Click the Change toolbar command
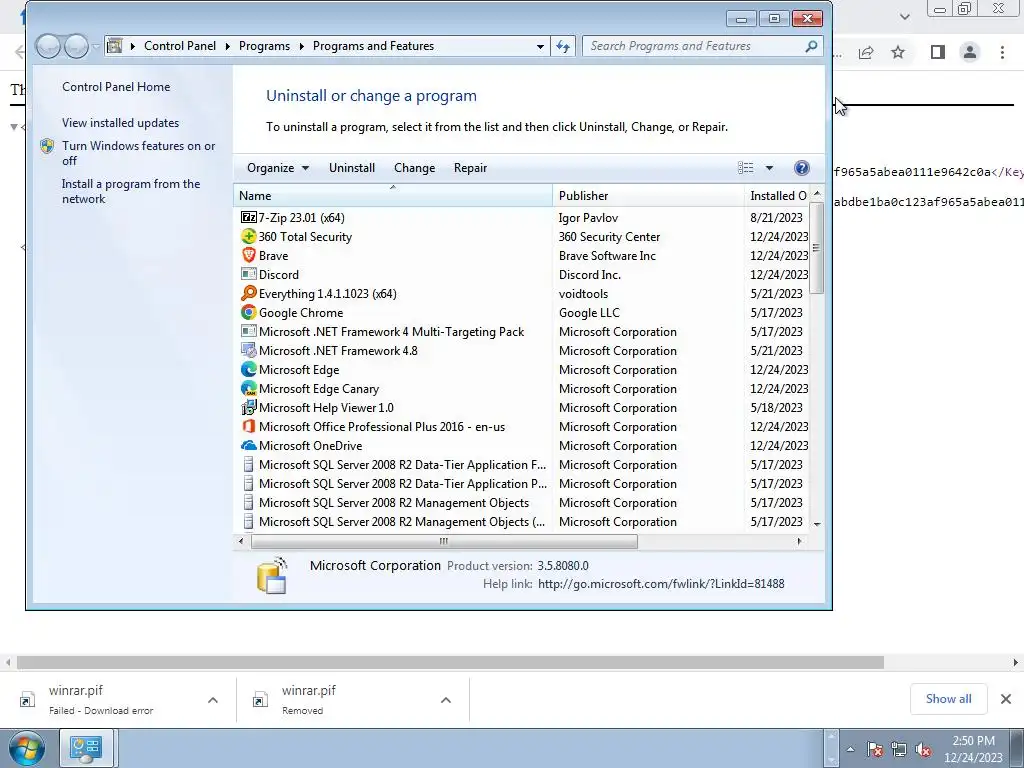Screen dimensions: 1024x768 click(x=415, y=168)
